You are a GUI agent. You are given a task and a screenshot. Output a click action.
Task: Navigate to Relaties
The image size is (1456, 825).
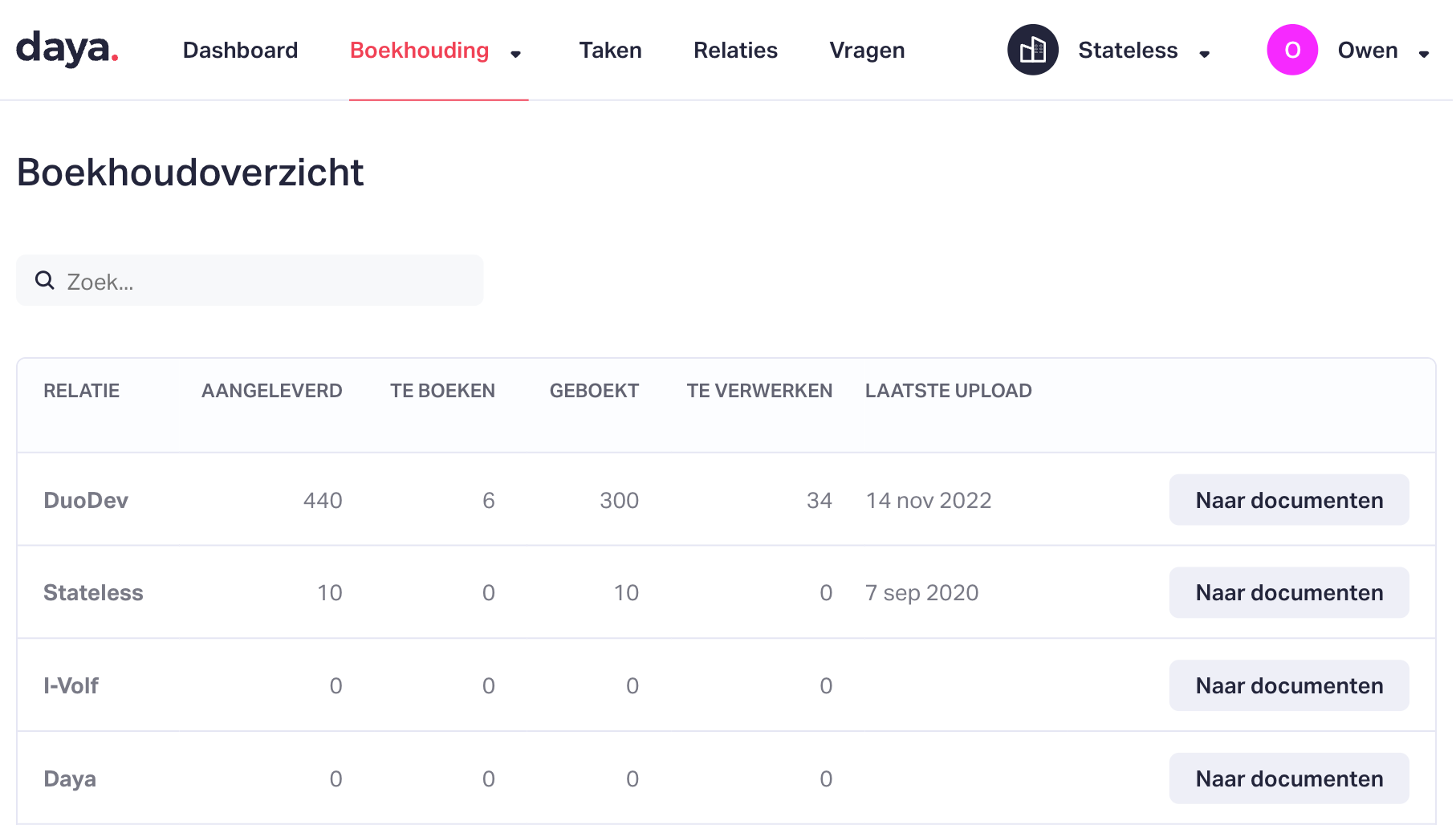tap(735, 50)
